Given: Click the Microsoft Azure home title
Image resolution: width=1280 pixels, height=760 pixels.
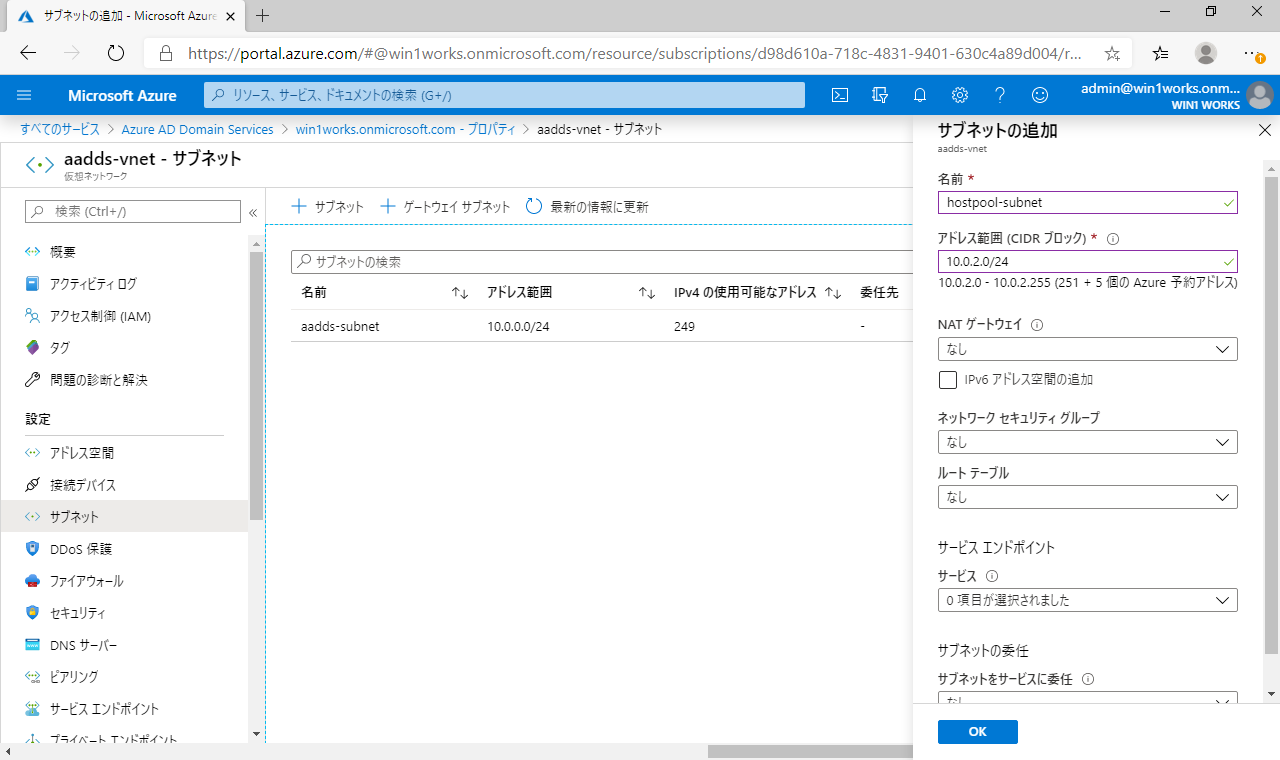Looking at the screenshot, I should 122,96.
